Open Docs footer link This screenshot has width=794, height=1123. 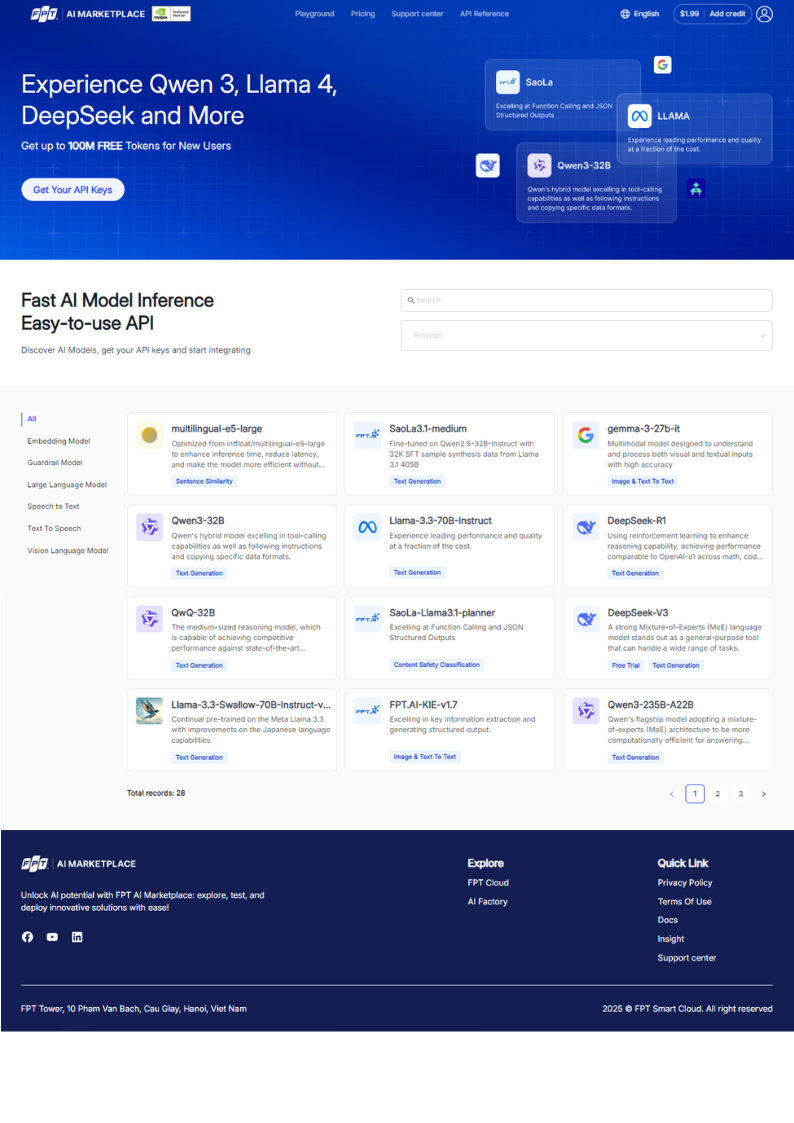click(668, 920)
